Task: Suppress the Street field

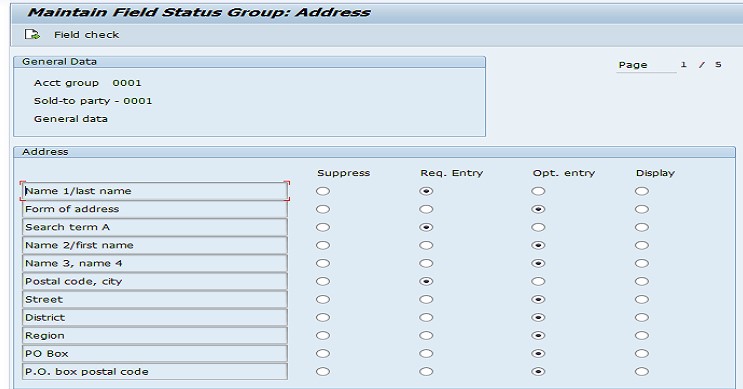Action: [x=323, y=299]
